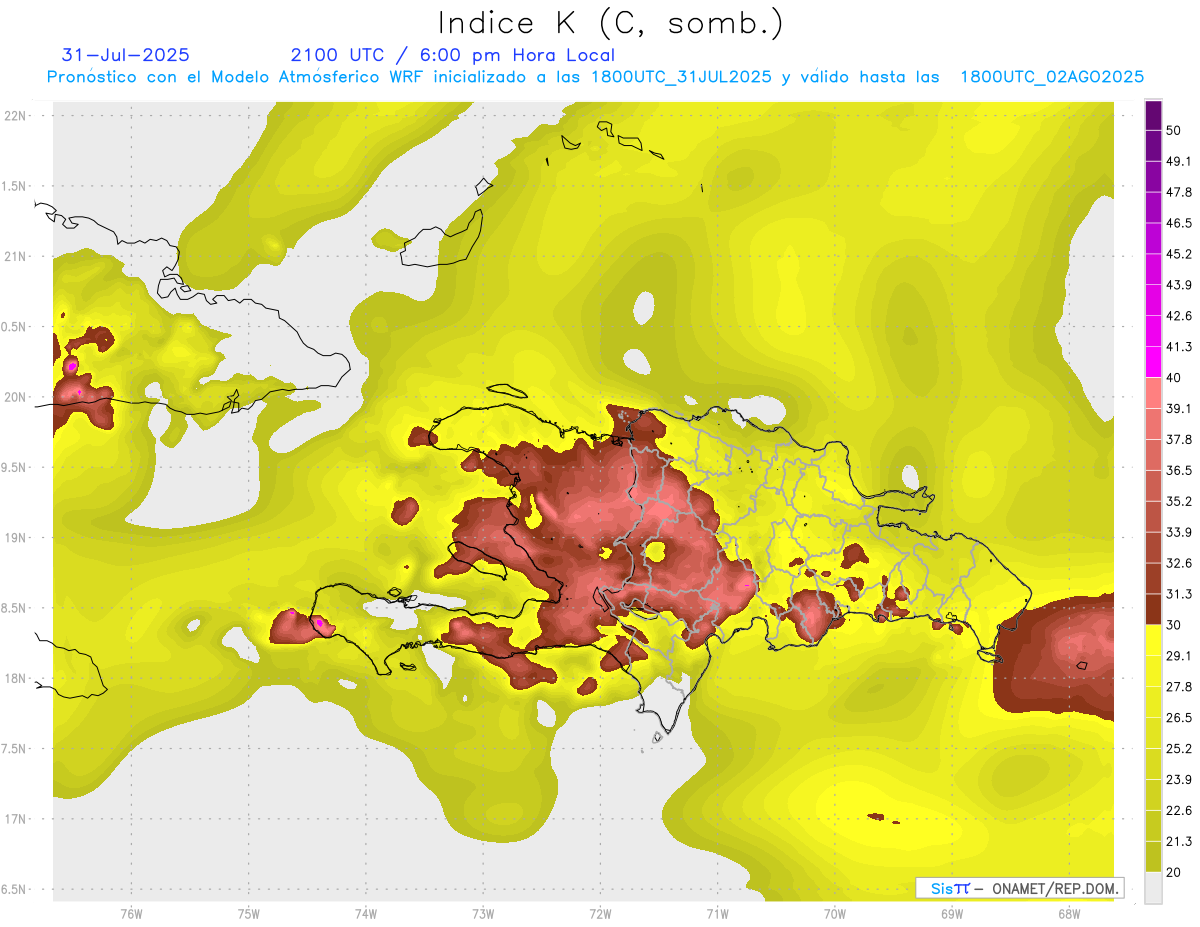Click the colorbar value '27.8'
The width and height of the screenshot is (1200, 927).
pyautogui.click(x=1179, y=687)
